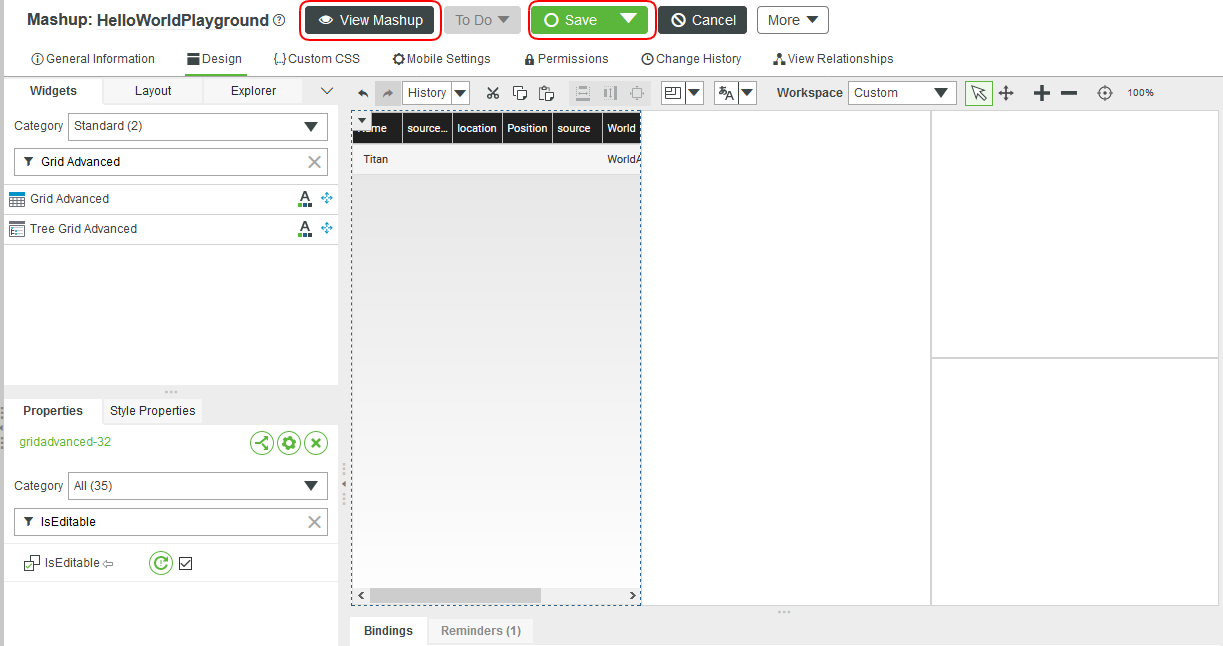Image resolution: width=1223 pixels, height=646 pixels.
Task: Remove the grid widget with the green X icon
Action: [316, 443]
